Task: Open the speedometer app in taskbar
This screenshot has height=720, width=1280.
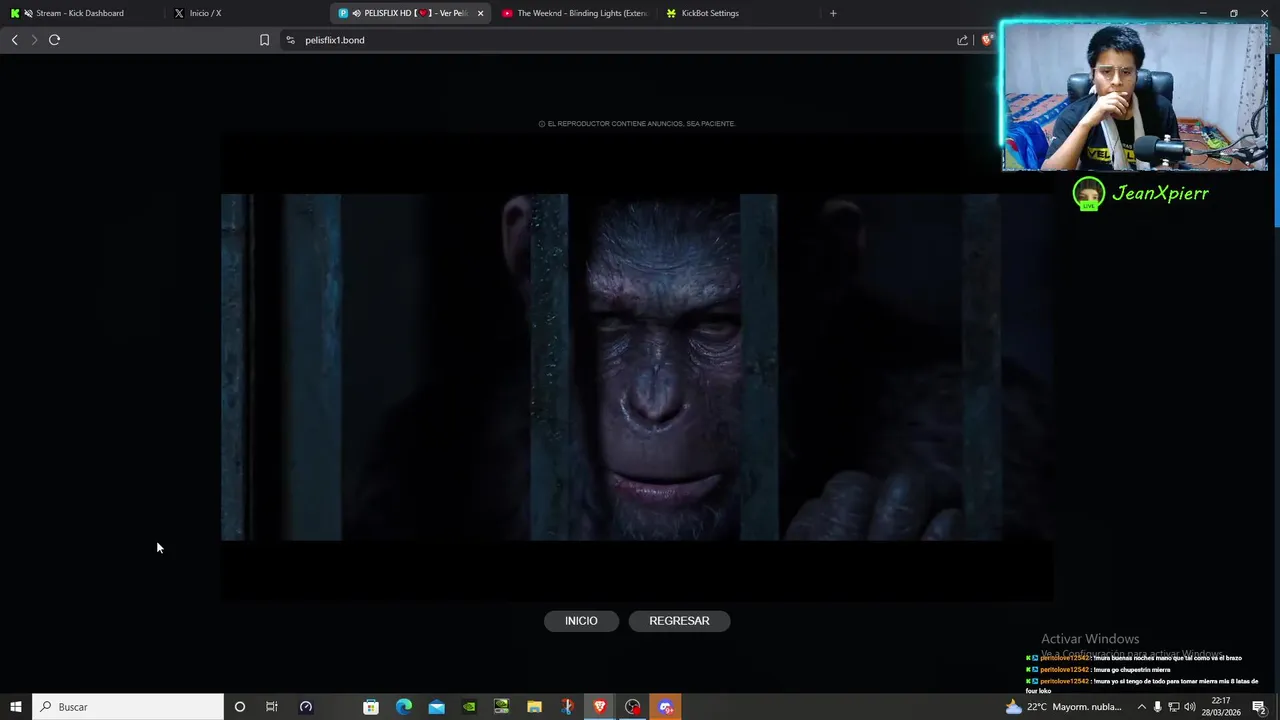Action: 306,707
